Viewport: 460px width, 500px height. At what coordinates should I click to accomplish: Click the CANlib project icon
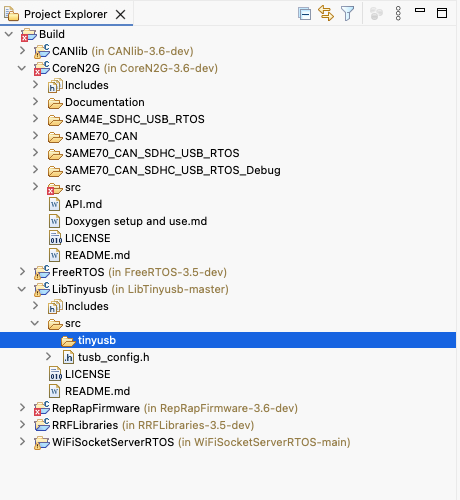click(42, 51)
